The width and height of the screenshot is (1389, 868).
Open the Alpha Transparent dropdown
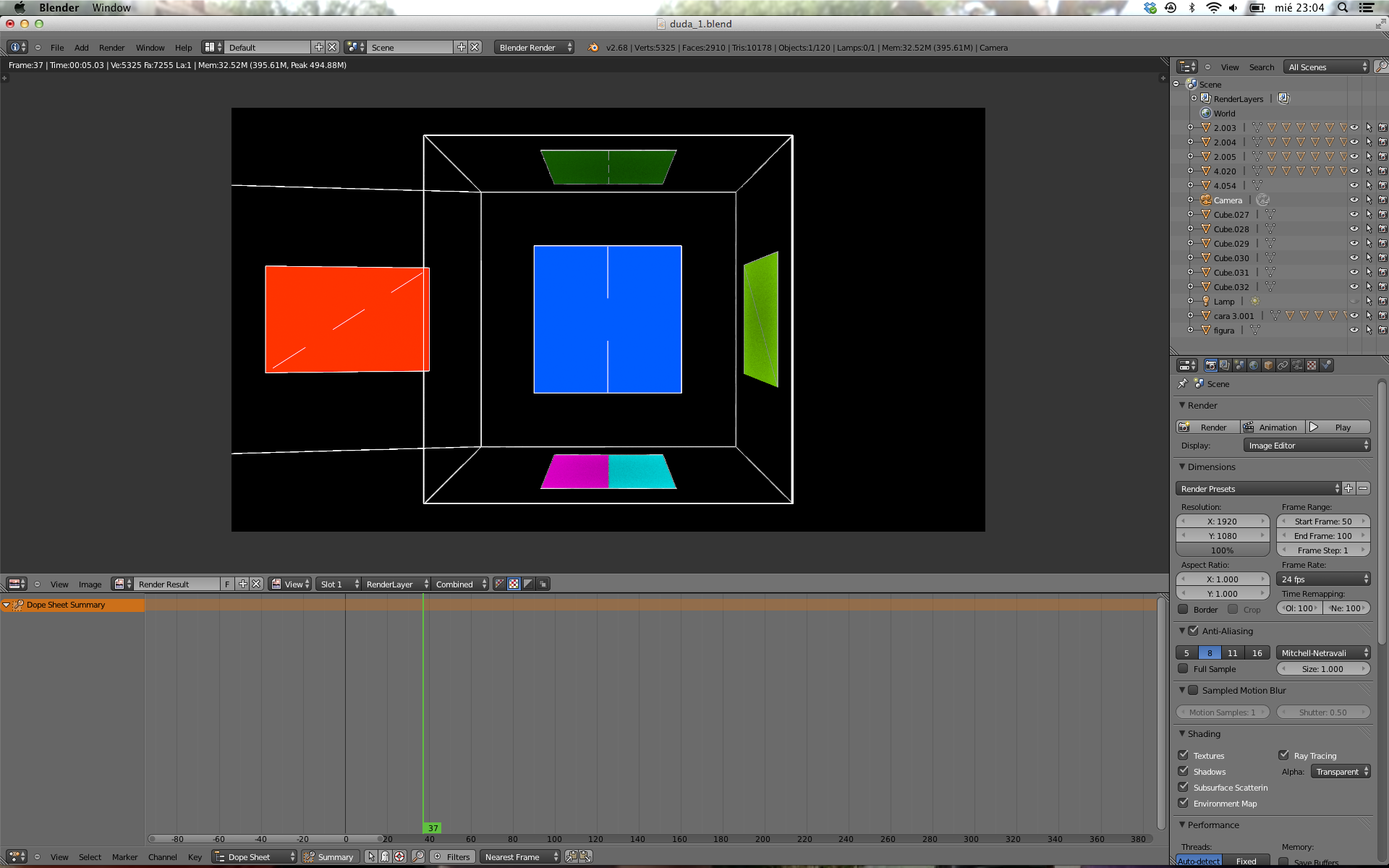[x=1341, y=772]
